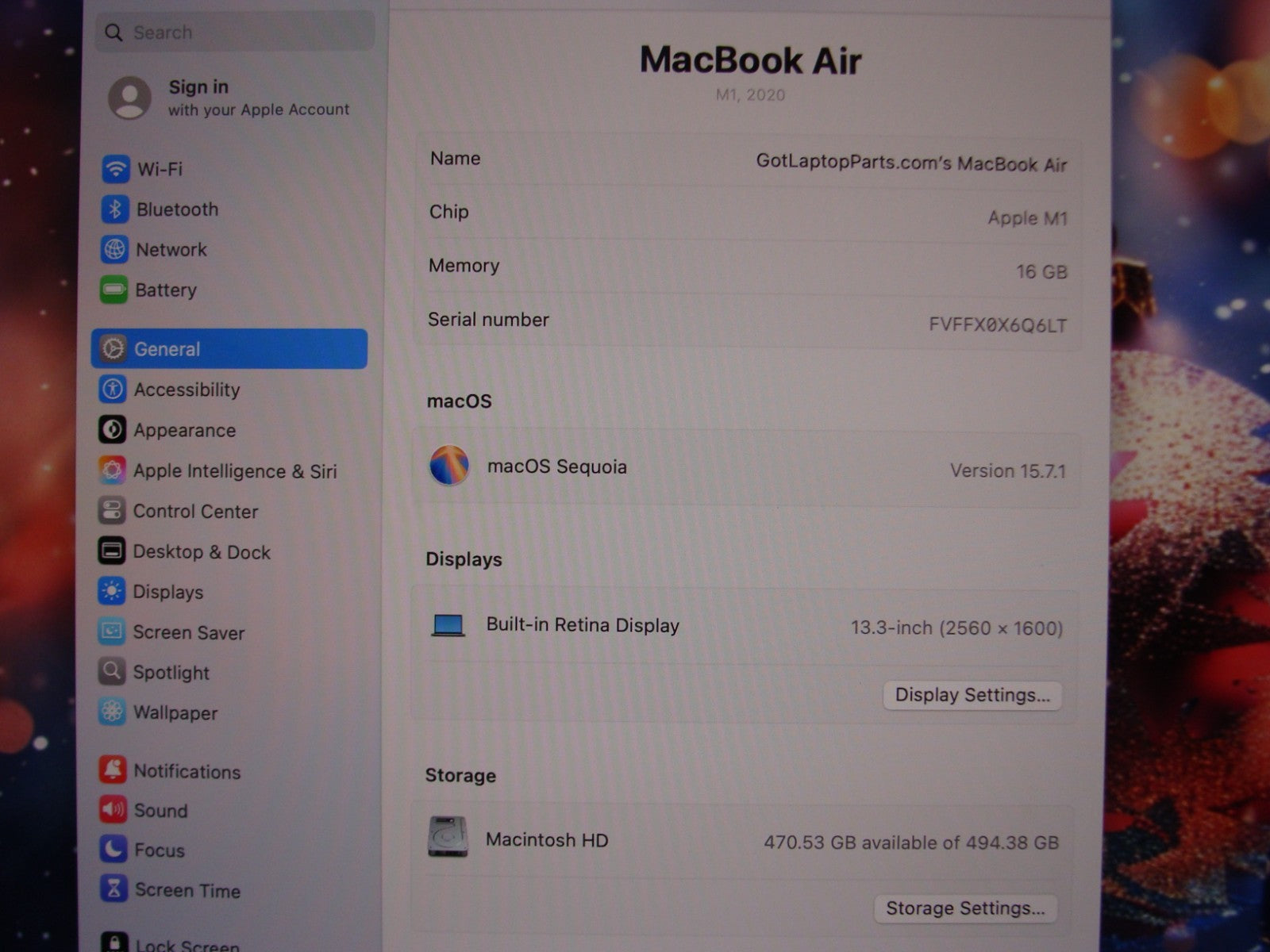Select Wallpaper in the sidebar
The image size is (1270, 952).
pos(175,712)
